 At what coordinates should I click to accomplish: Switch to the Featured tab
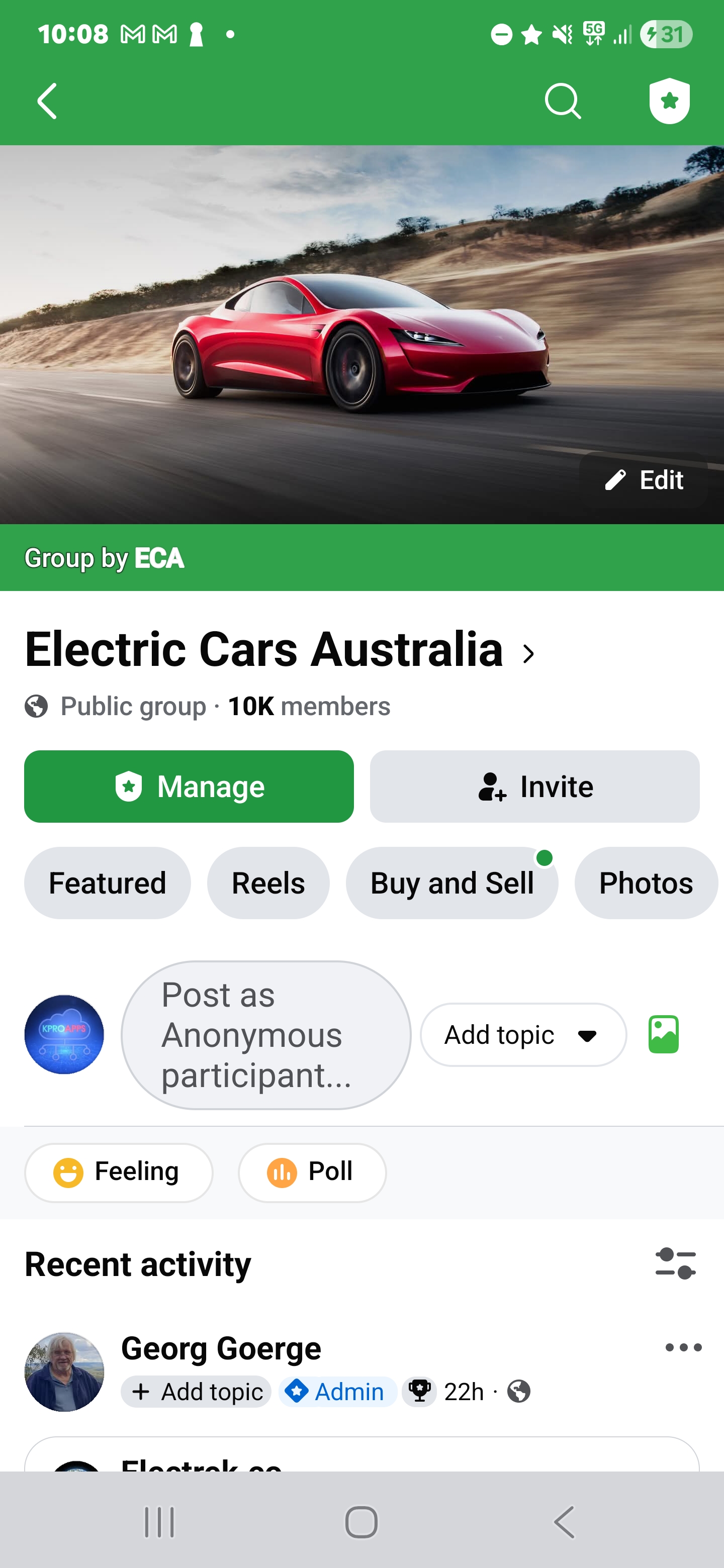[x=107, y=883]
